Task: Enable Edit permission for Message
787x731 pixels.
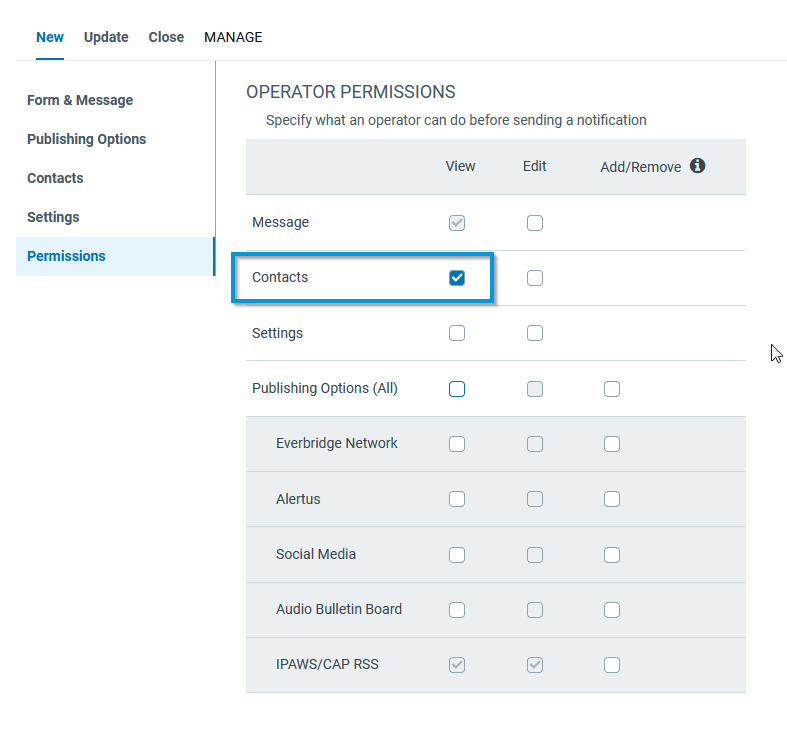Action: pos(535,223)
